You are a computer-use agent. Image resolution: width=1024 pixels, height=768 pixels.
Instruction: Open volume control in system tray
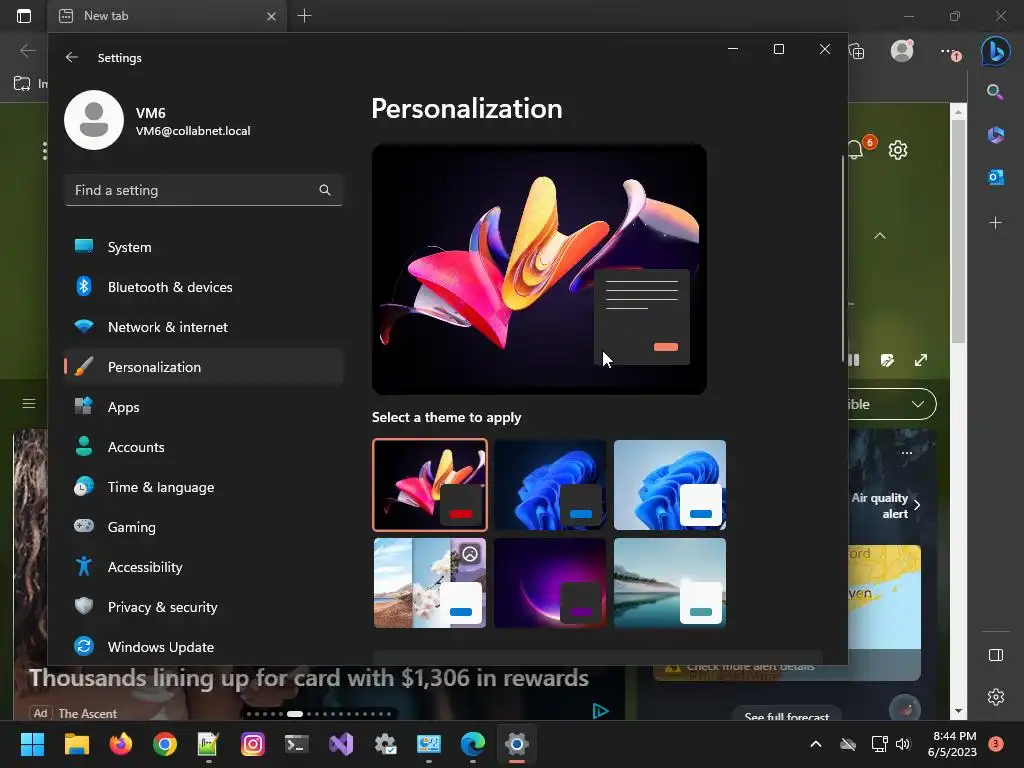coord(903,744)
